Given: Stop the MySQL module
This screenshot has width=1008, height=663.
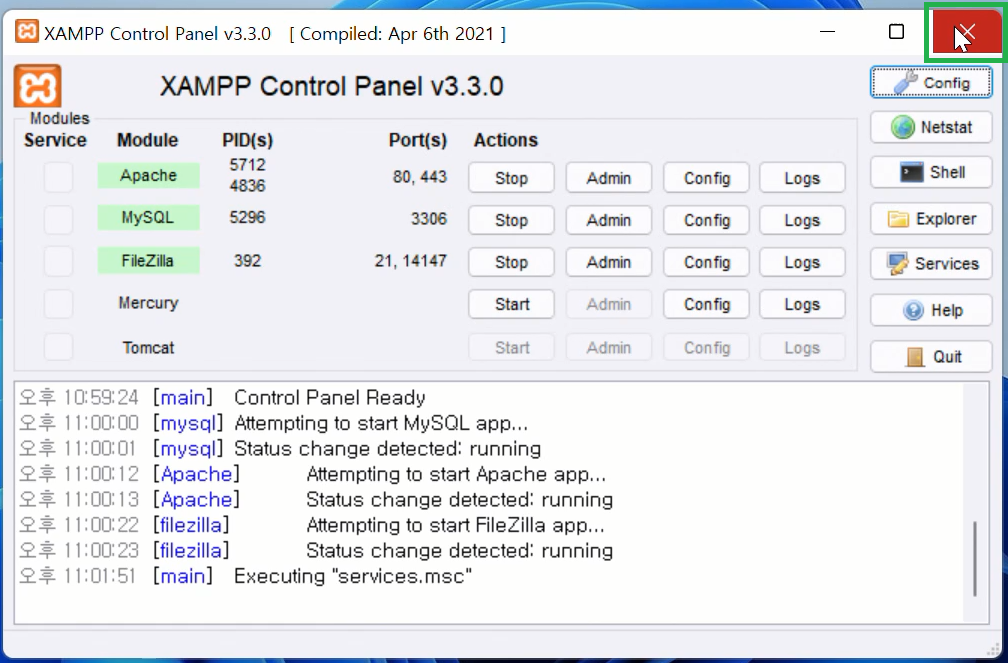Looking at the screenshot, I should (x=511, y=220).
